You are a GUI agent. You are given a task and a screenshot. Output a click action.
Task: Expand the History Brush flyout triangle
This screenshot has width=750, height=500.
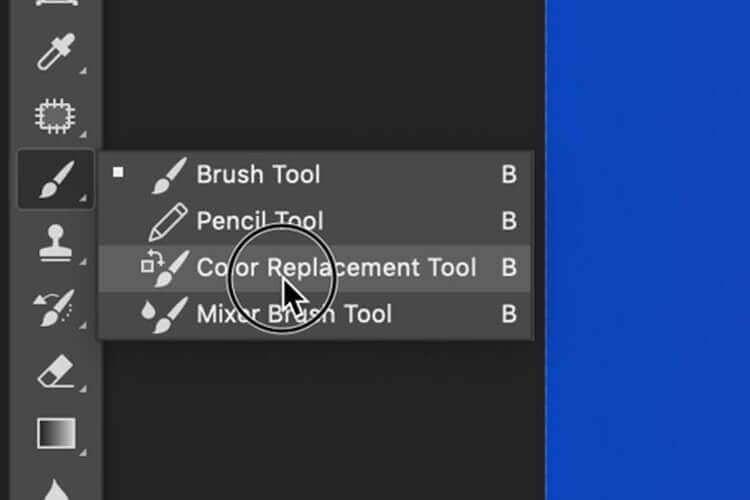click(84, 325)
